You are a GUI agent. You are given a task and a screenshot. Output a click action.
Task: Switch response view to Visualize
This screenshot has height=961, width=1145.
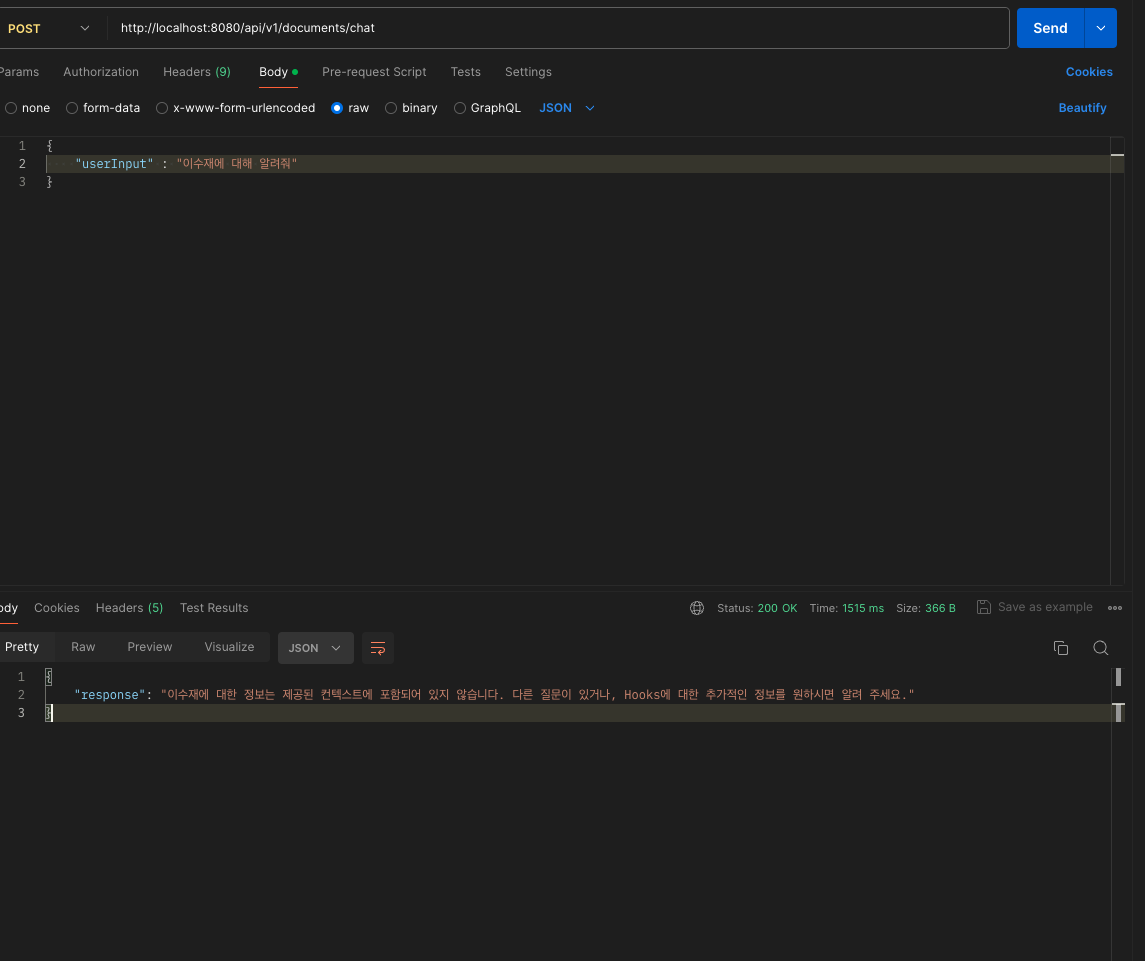click(229, 647)
